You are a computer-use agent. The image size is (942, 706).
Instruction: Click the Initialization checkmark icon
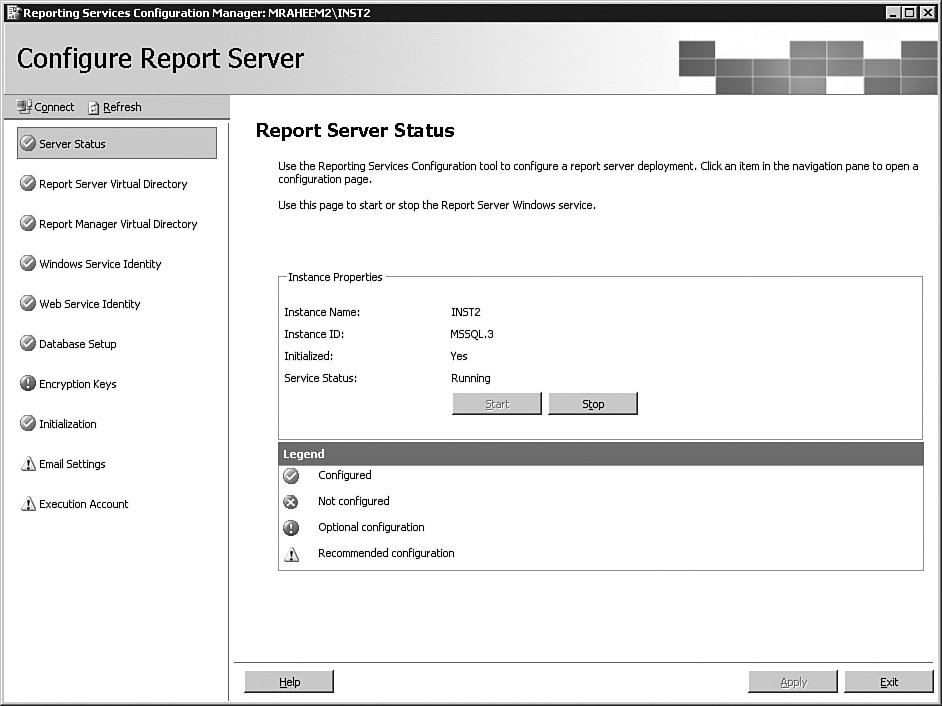(28, 424)
